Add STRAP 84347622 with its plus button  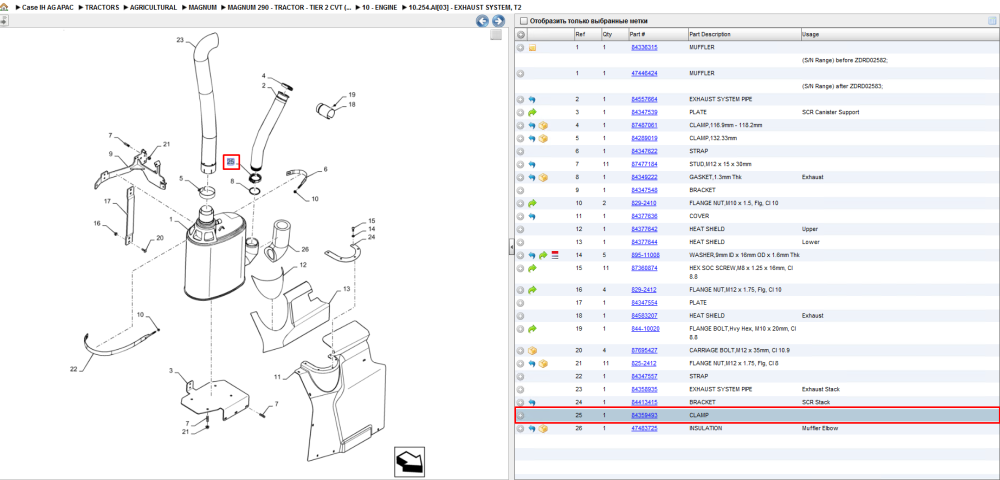click(520, 151)
